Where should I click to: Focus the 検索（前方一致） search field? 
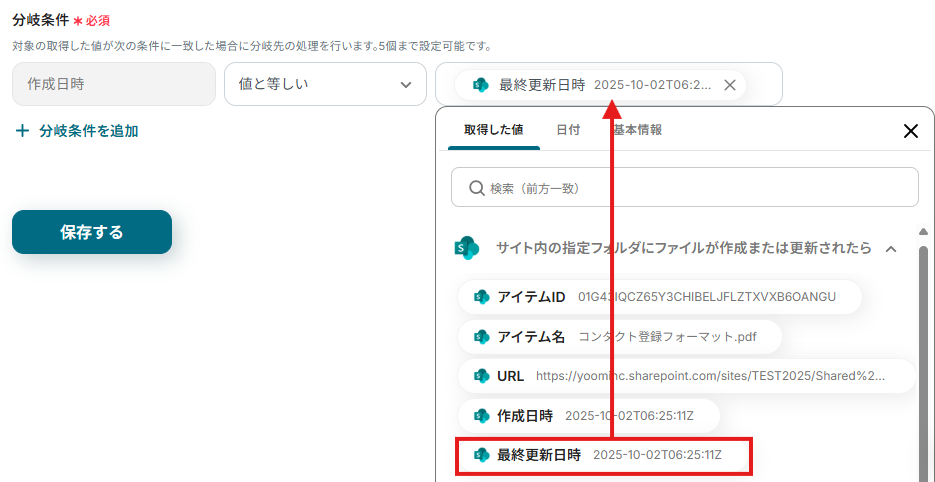[690, 188]
